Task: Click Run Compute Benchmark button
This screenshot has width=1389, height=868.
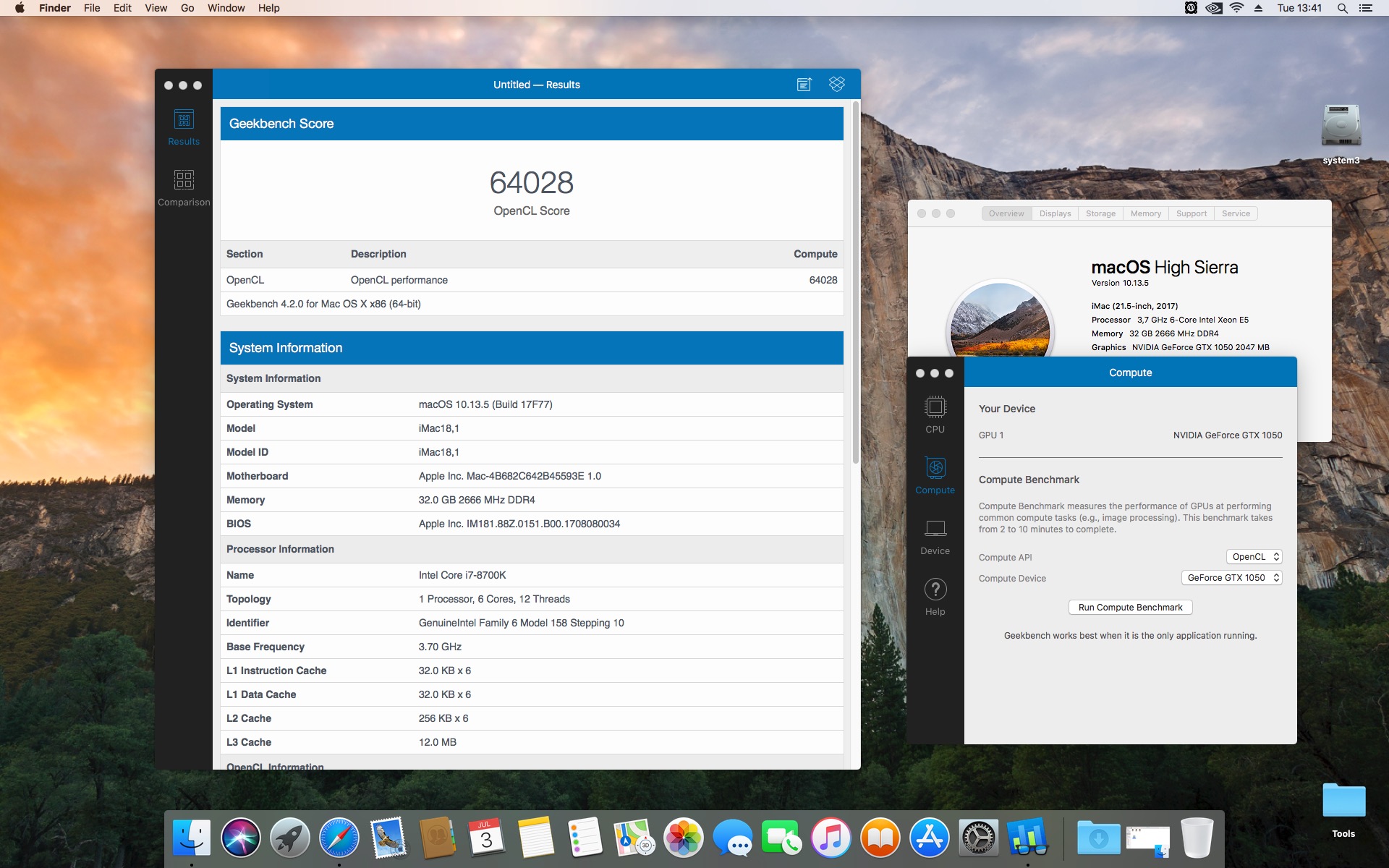Action: click(x=1130, y=608)
